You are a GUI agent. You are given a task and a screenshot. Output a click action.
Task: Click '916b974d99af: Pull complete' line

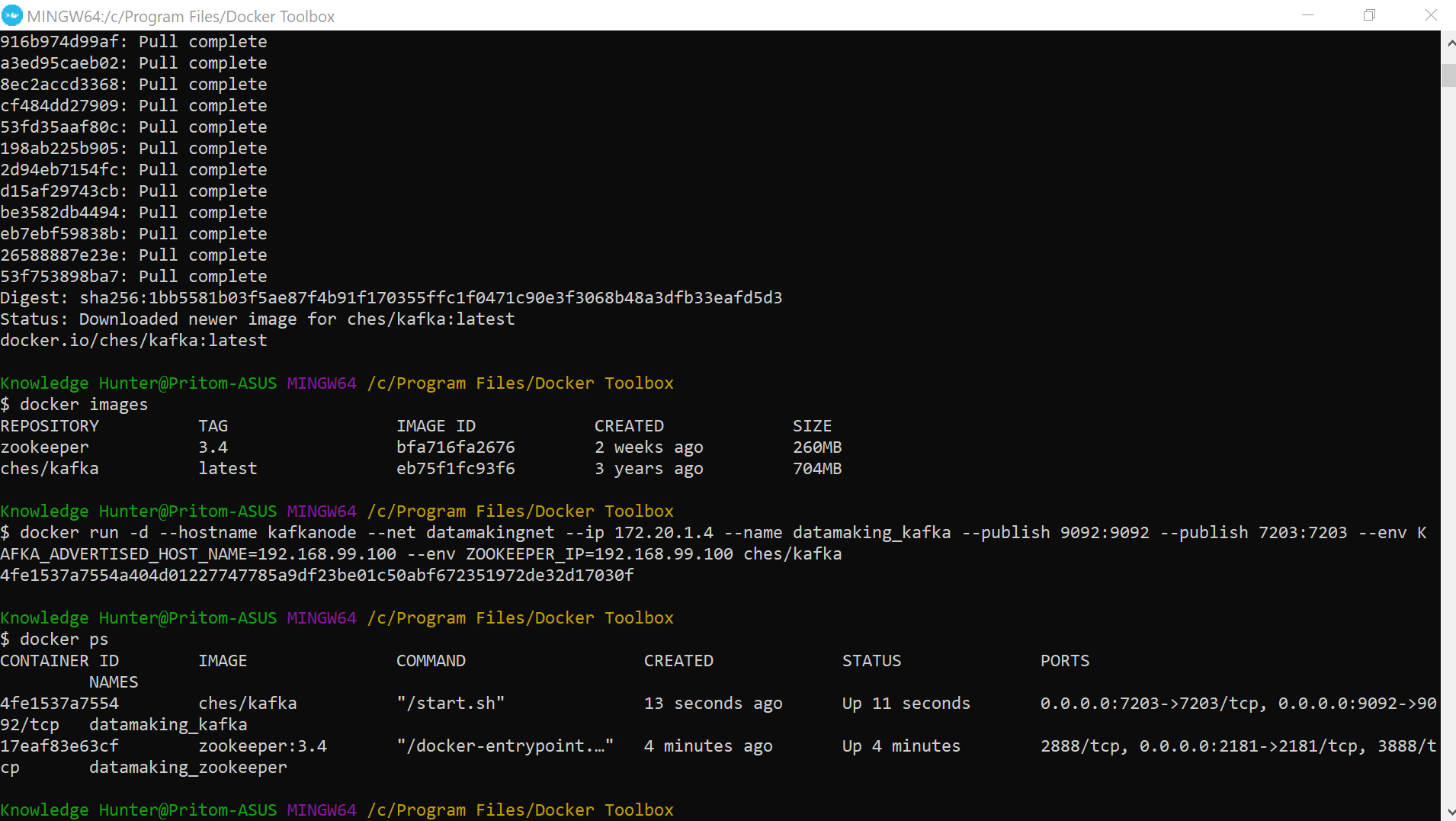click(x=133, y=42)
